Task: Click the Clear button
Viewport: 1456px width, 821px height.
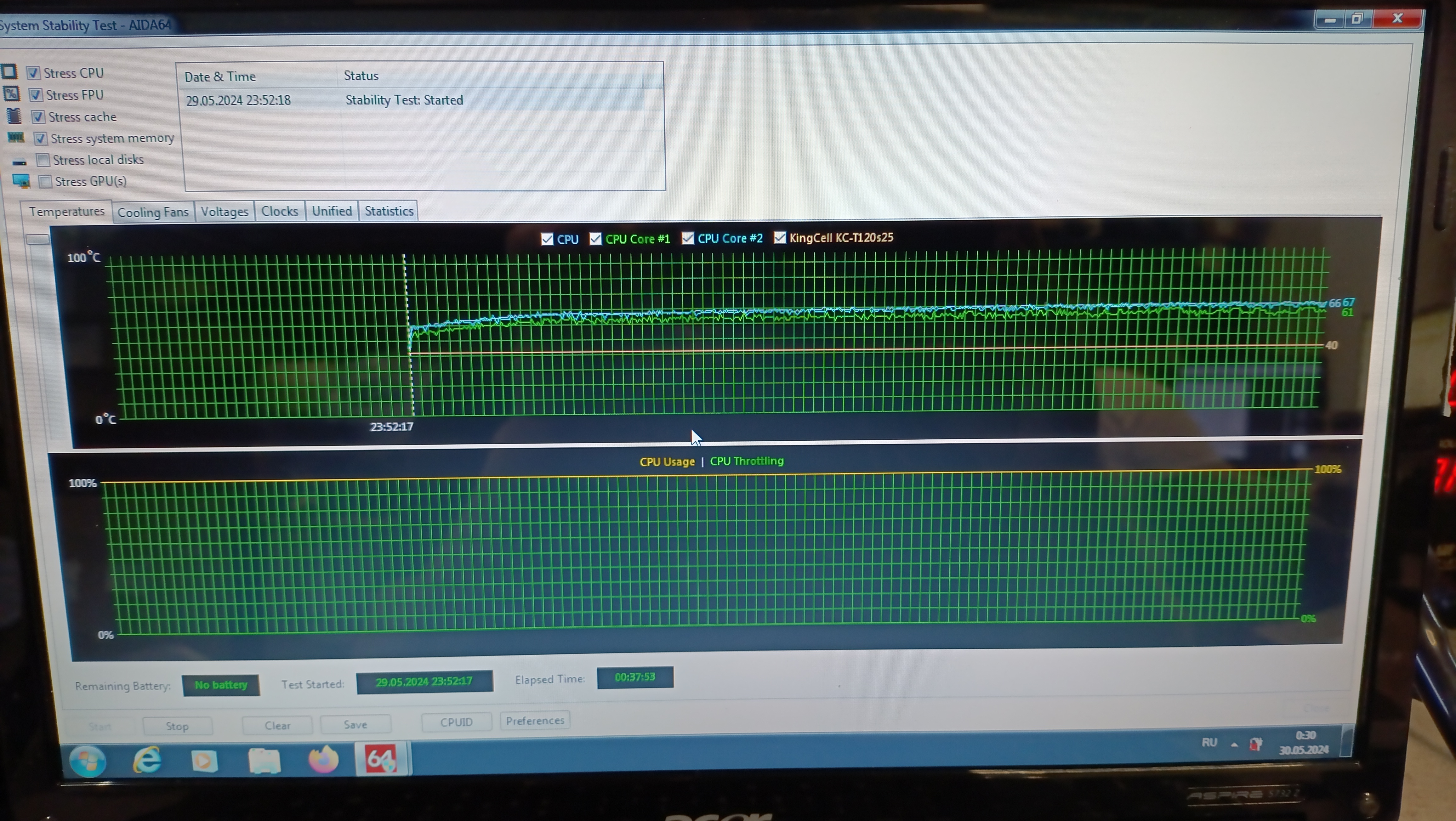Action: [x=277, y=725]
